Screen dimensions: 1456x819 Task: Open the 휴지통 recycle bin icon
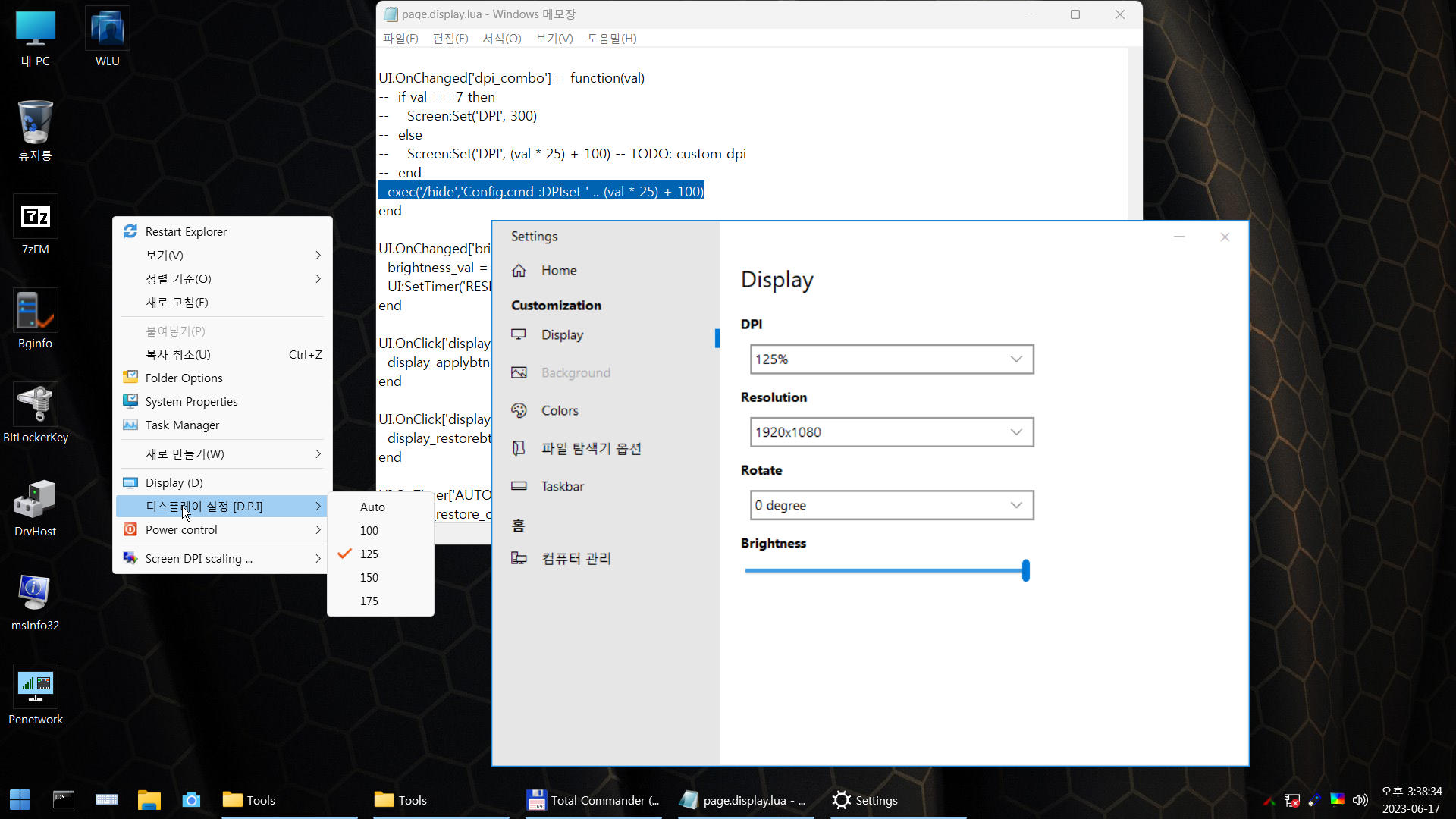tap(35, 130)
